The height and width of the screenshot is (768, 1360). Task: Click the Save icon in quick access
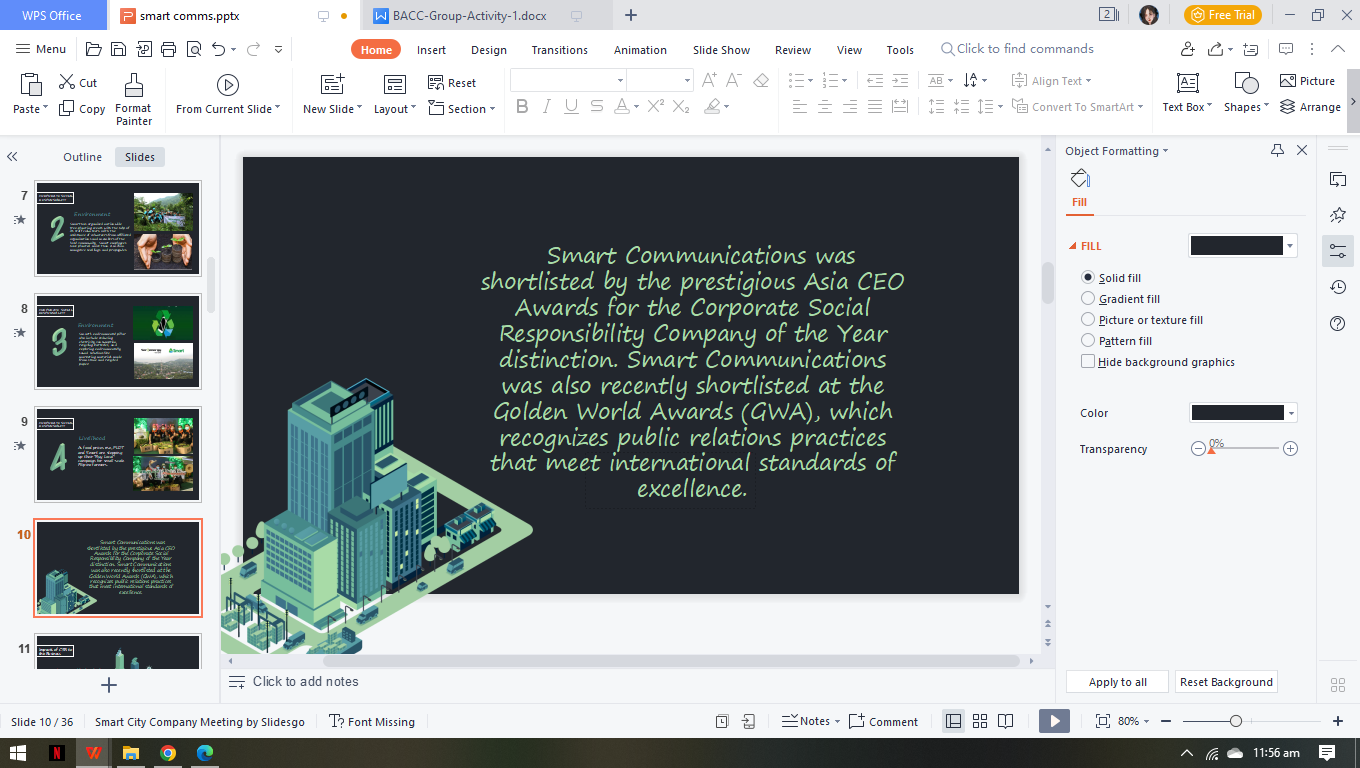[x=118, y=49]
